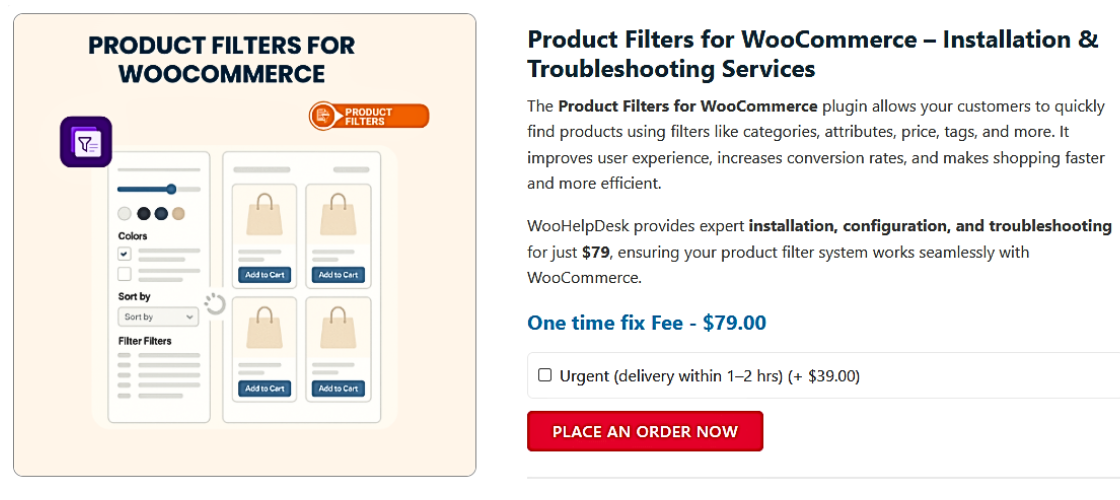Uncheck the ticked checkbox under Colors
The width and height of the screenshot is (1120, 500).
125,254
